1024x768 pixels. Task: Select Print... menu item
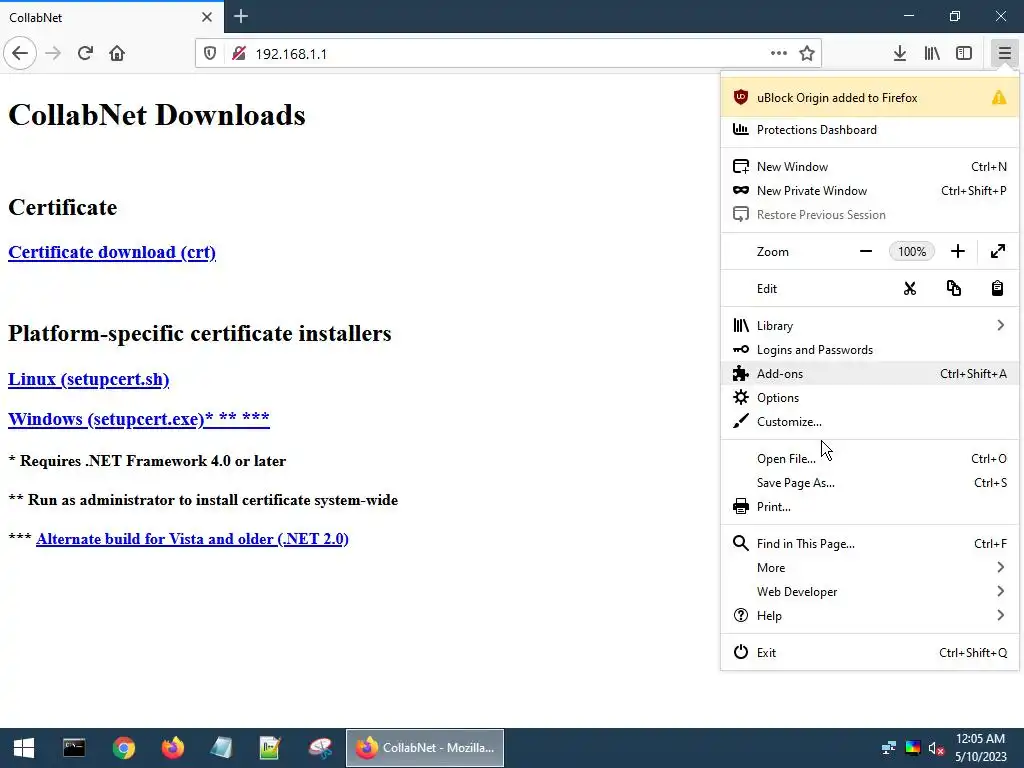(x=869, y=507)
